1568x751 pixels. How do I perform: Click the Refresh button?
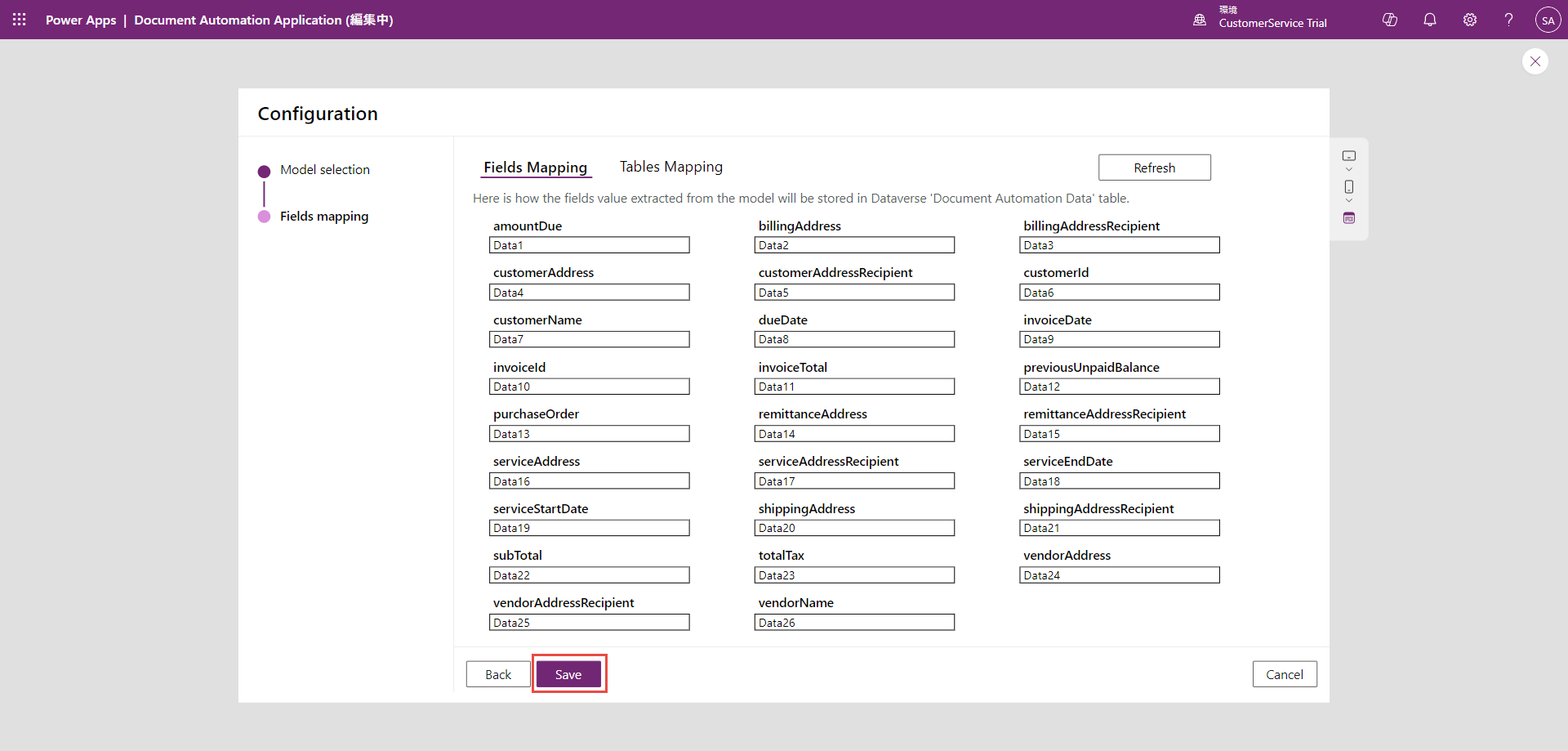[x=1154, y=168]
